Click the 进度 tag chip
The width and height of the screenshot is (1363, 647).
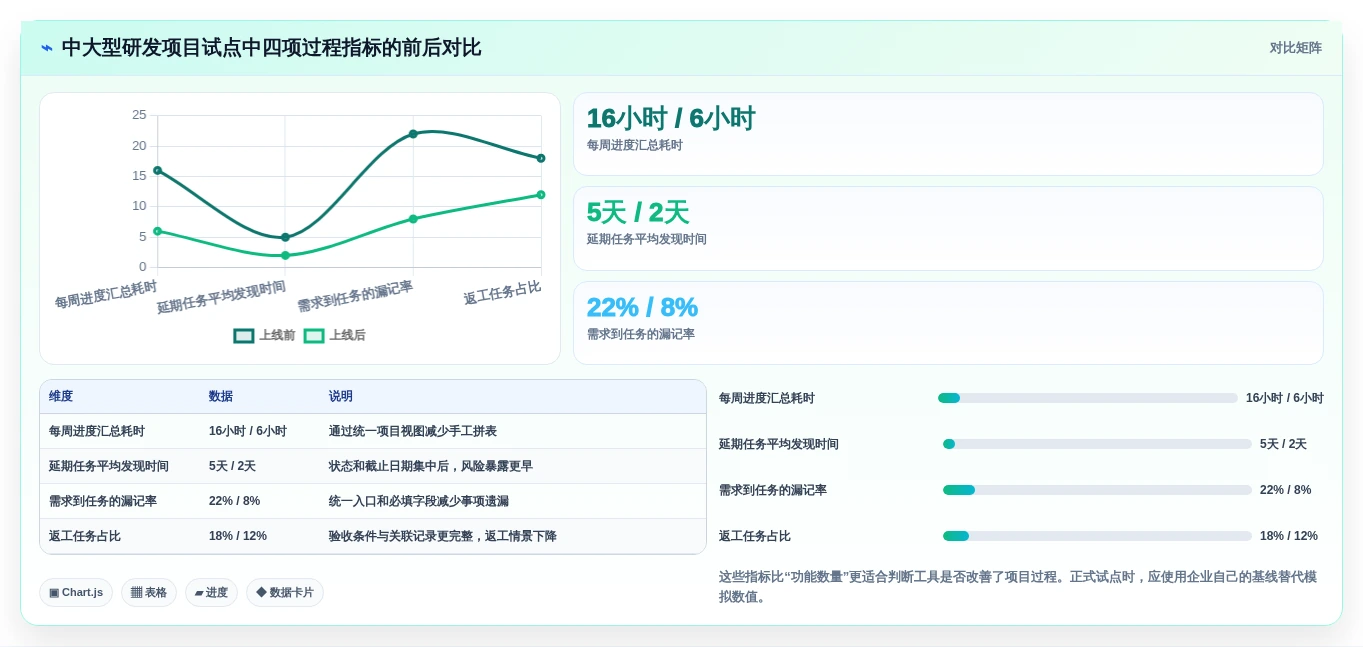tap(211, 592)
